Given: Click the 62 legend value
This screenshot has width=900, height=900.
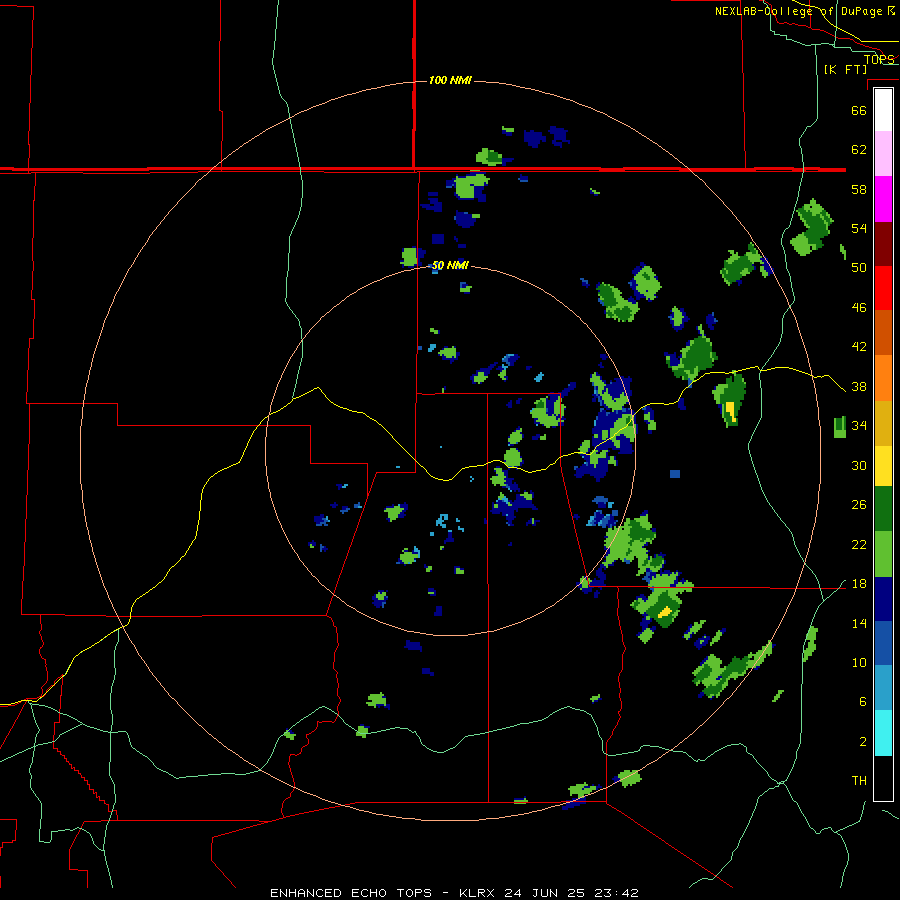Looking at the screenshot, I should click(859, 150).
